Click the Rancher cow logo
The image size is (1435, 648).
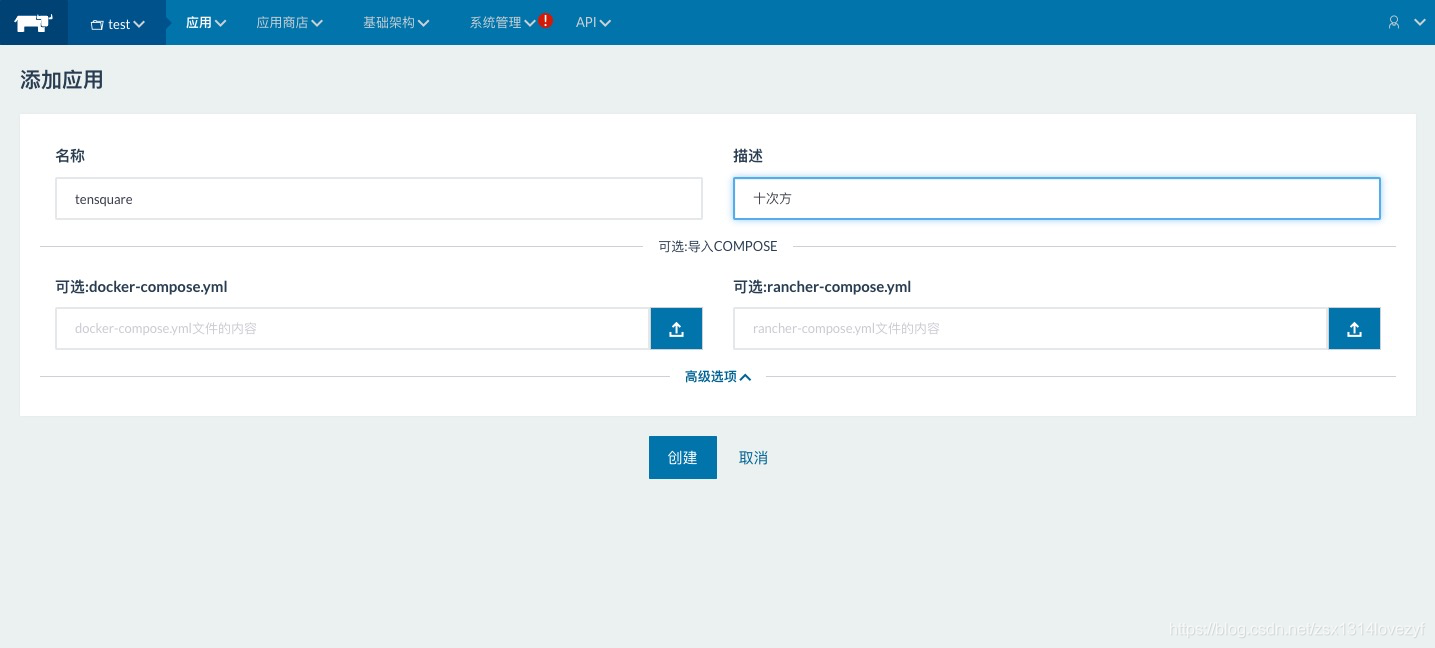tap(34, 22)
